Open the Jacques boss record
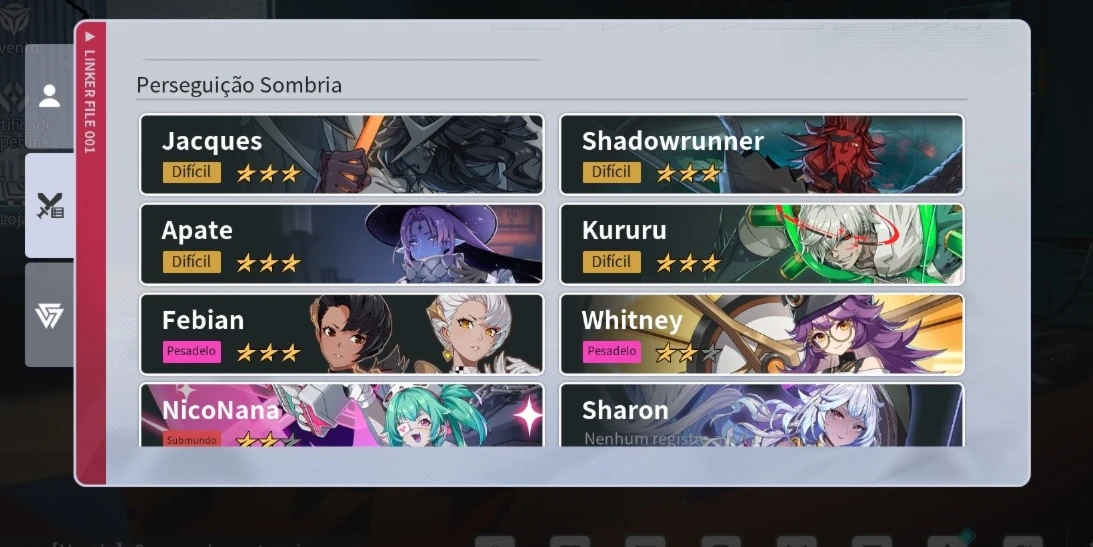Image resolution: width=1093 pixels, height=547 pixels. 342,154
